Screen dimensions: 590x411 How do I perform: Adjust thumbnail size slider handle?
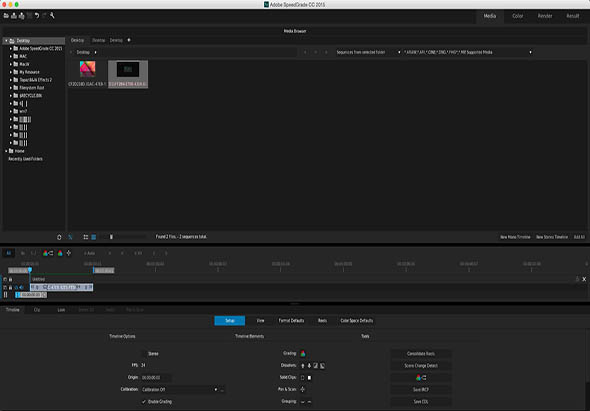coord(111,237)
